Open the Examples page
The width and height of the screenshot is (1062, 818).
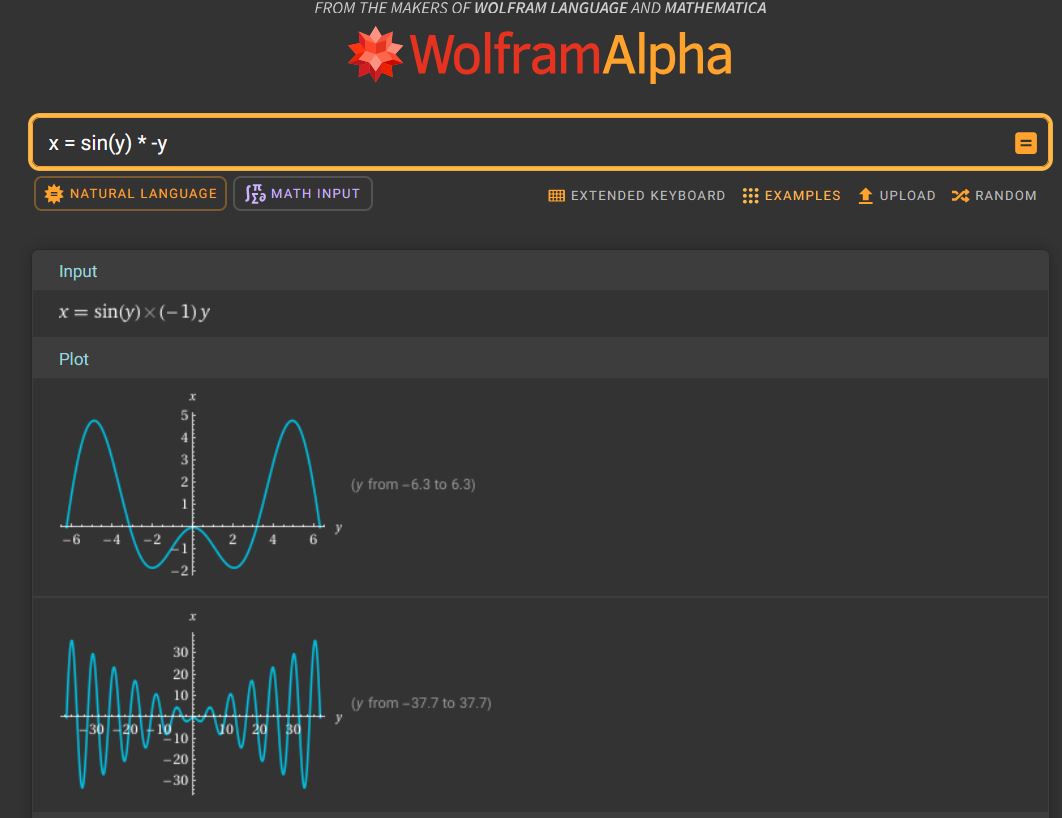click(791, 196)
